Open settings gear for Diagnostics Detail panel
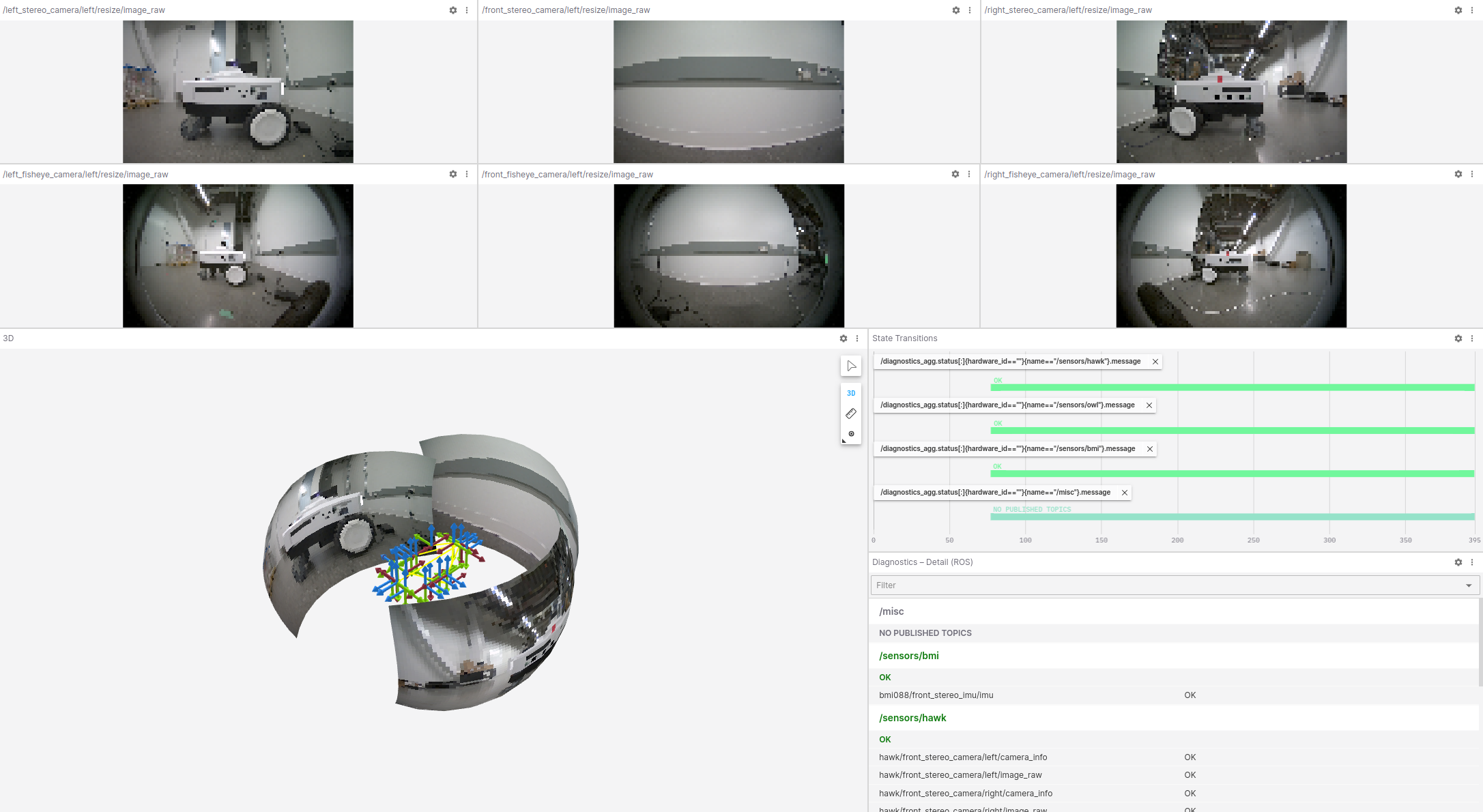This screenshot has width=1483, height=812. [x=1458, y=562]
